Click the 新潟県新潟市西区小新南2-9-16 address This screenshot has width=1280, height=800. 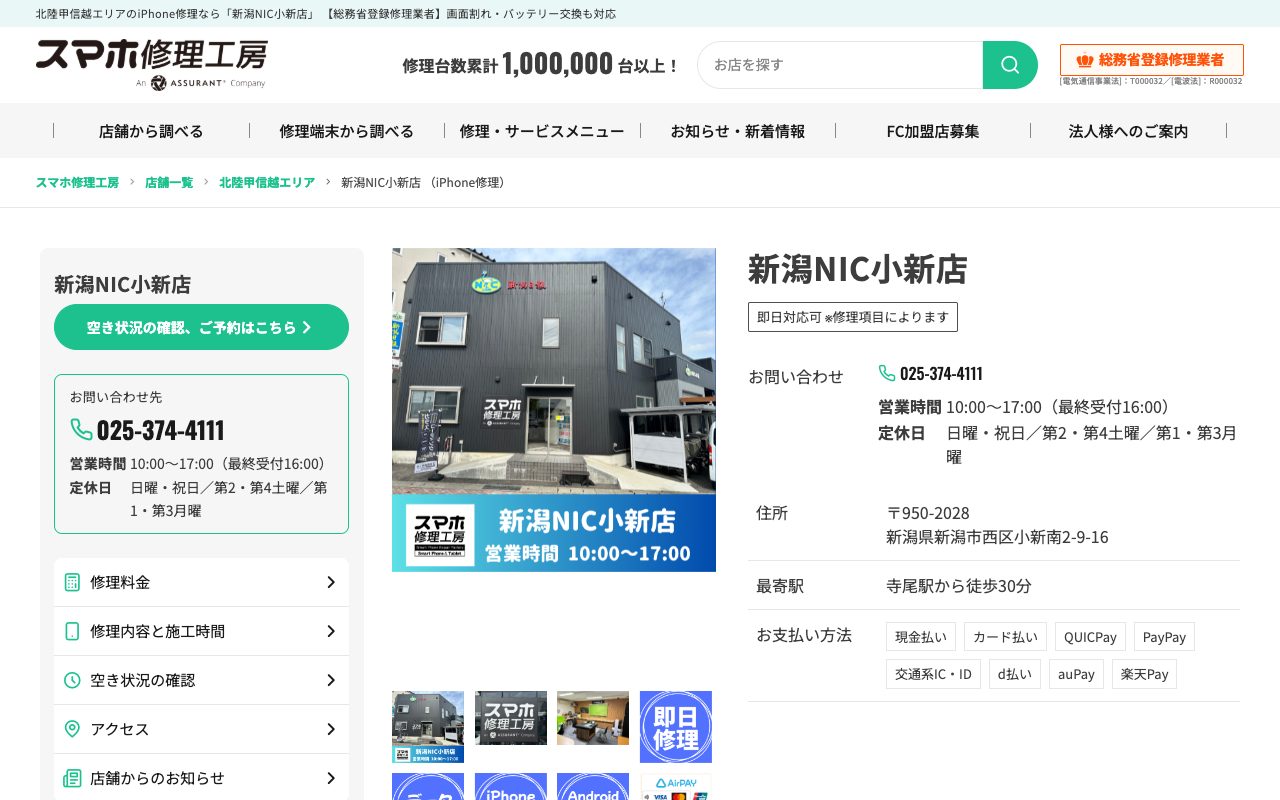997,537
